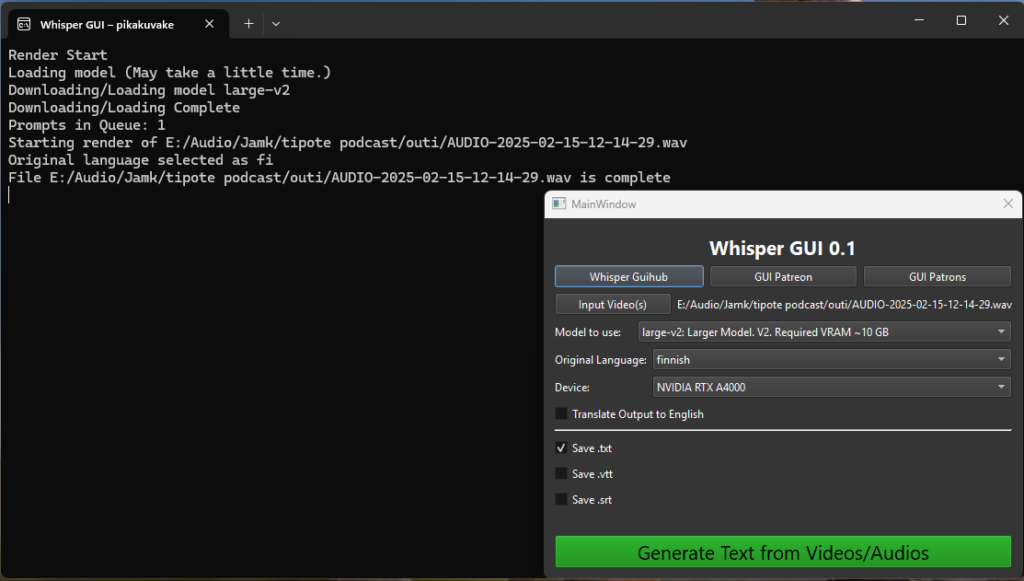The height and width of the screenshot is (581, 1024).
Task: Click the terminal icon on the pikakuvake tab
Action: click(24, 24)
